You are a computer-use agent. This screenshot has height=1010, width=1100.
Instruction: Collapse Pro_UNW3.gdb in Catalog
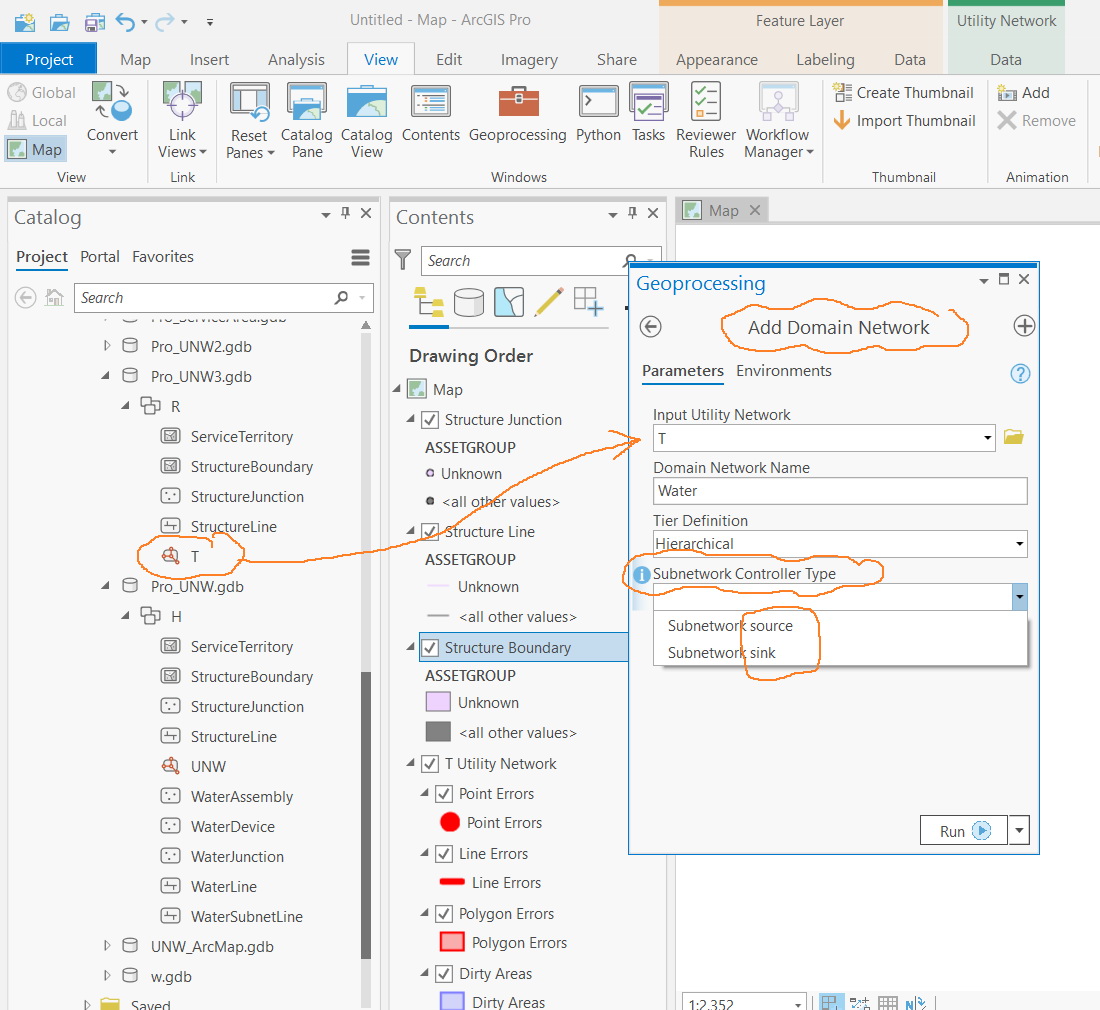(x=106, y=376)
